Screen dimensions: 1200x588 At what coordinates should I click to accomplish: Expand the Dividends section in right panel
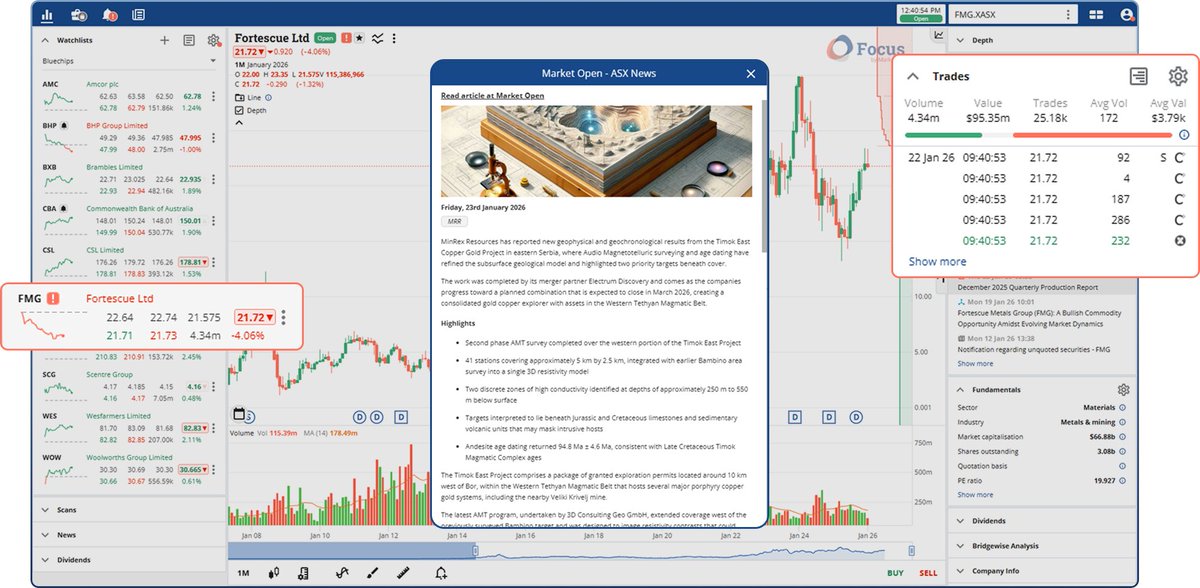[960, 521]
